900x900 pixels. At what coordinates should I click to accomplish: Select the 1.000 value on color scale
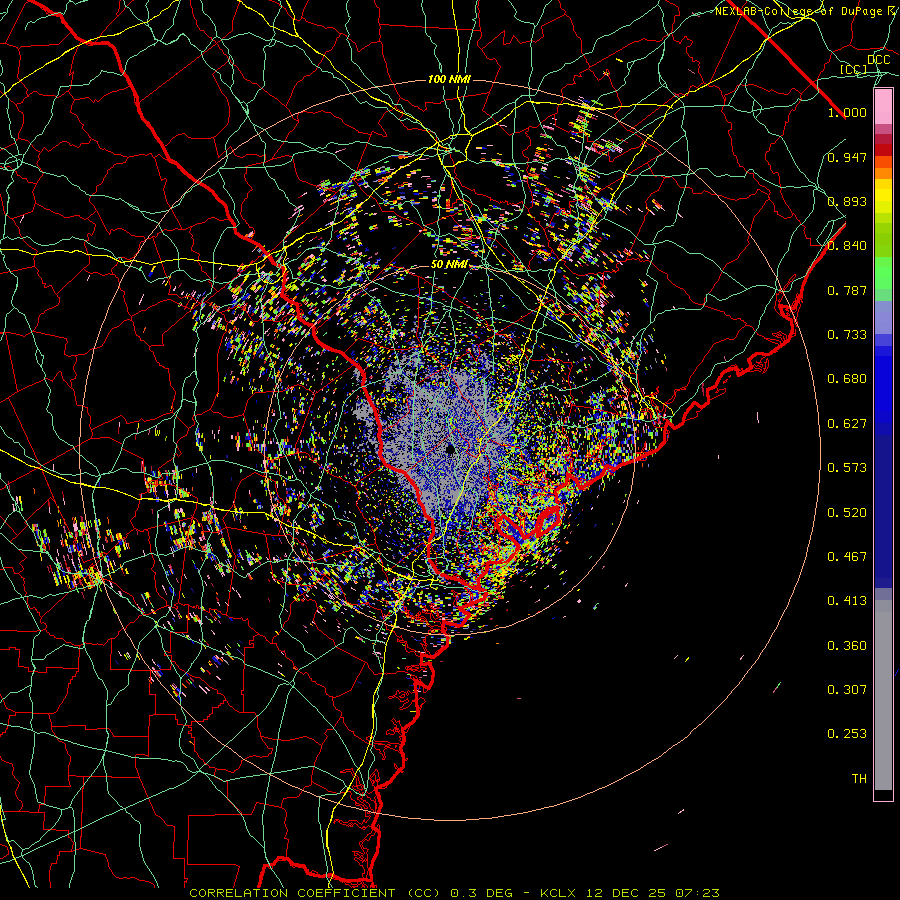tap(847, 112)
